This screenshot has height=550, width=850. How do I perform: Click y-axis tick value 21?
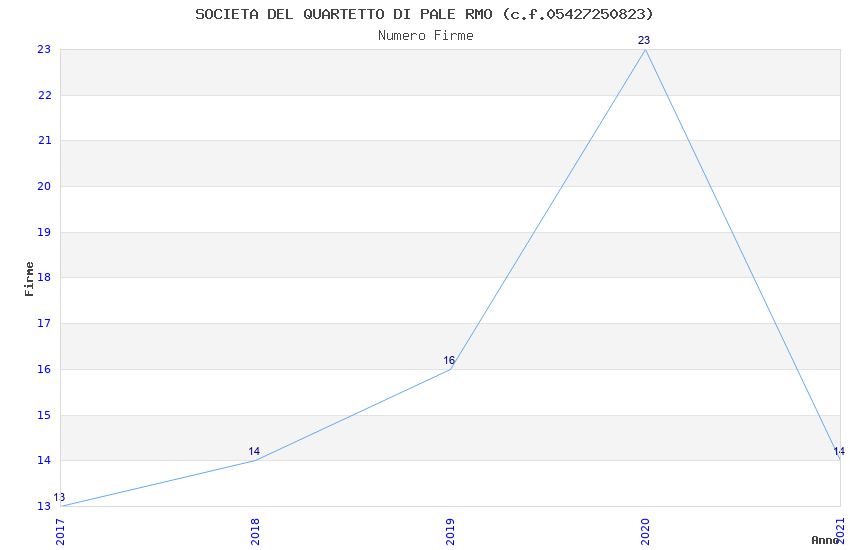[x=44, y=140]
